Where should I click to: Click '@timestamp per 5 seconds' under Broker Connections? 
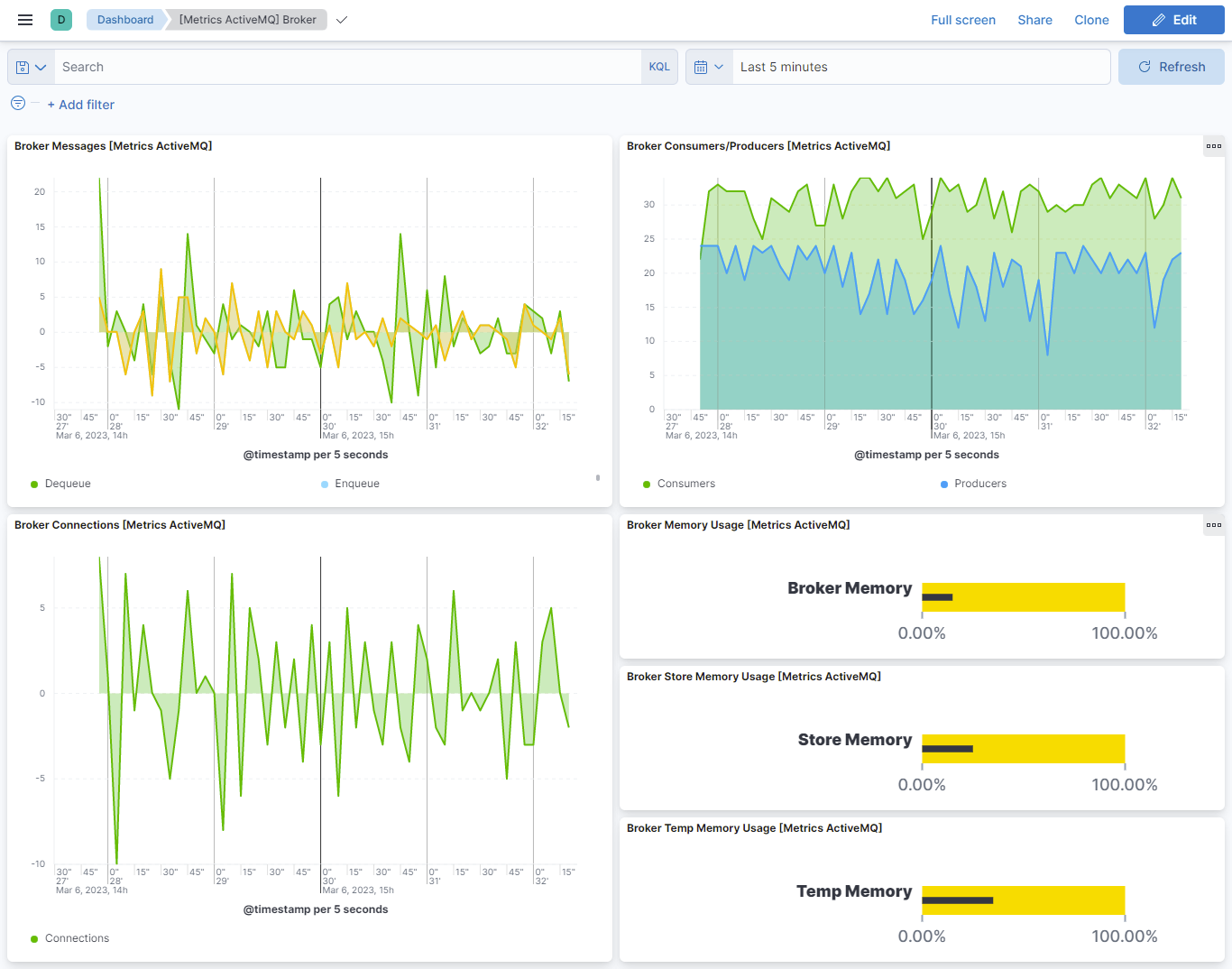coord(316,909)
